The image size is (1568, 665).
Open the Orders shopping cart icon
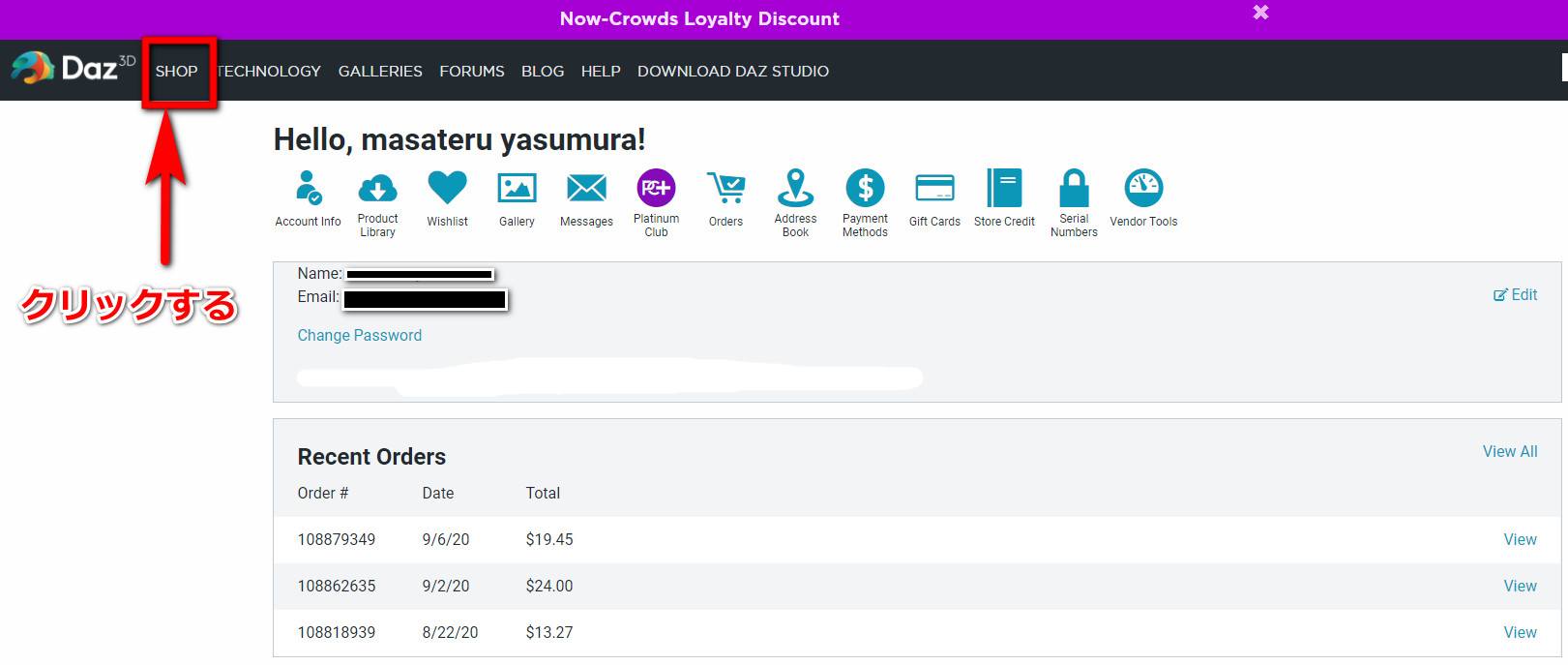pos(725,188)
